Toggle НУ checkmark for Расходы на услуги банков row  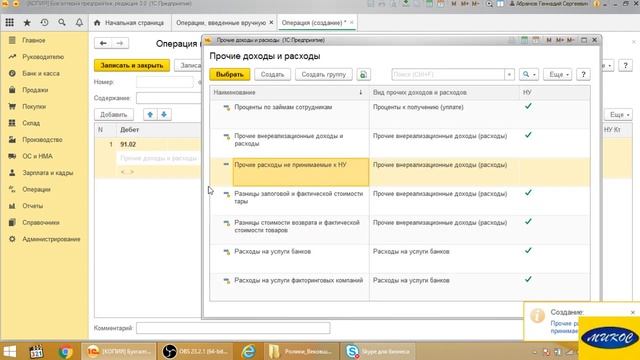[528, 251]
